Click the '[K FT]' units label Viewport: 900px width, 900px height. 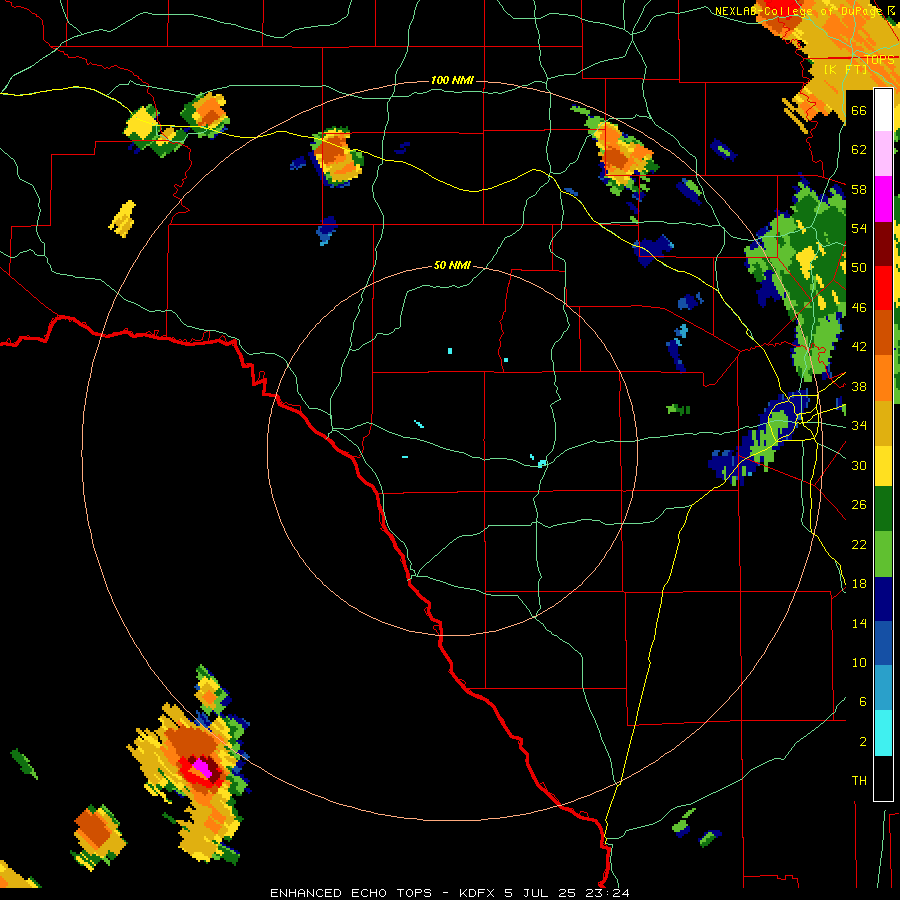pos(846,69)
